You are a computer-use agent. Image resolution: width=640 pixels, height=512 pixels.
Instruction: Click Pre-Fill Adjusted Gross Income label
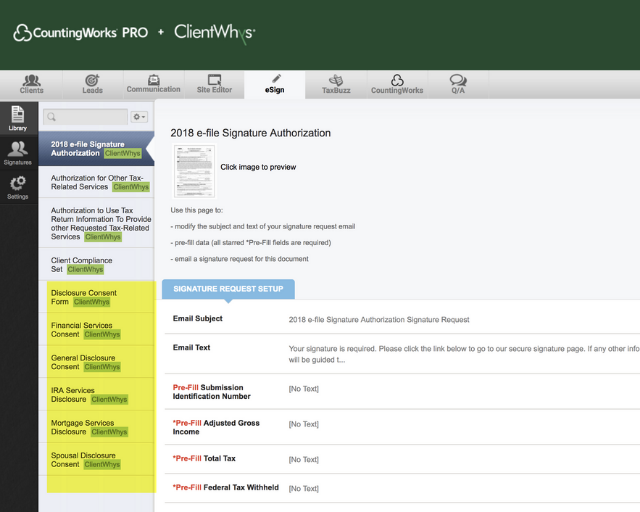coord(216,427)
